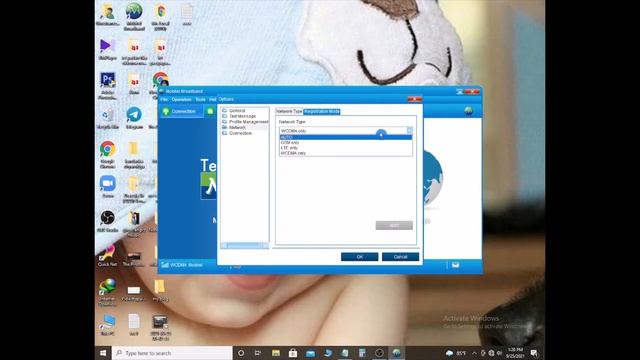
Task: Click the greyed Apply button
Action: click(x=394, y=225)
